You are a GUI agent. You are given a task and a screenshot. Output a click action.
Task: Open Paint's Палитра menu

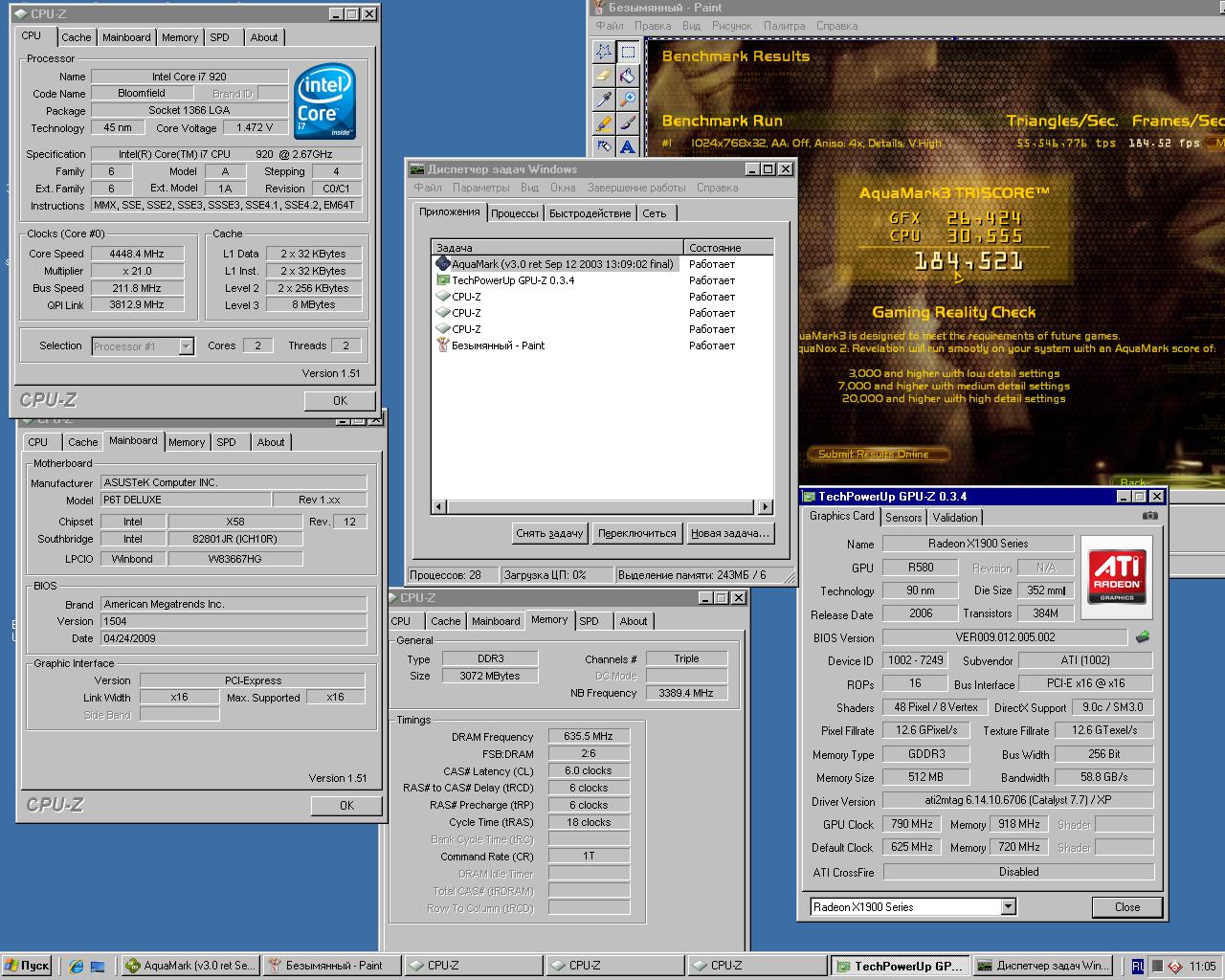(x=784, y=26)
